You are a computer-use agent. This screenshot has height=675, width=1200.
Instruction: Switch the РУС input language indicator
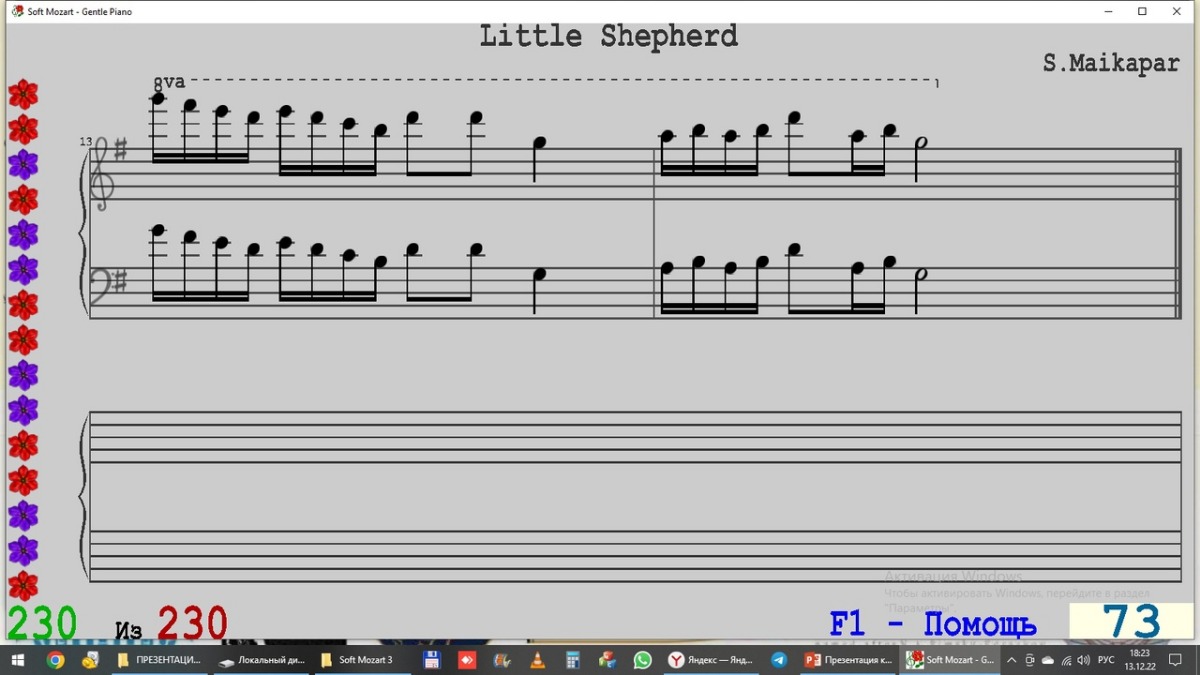tap(1106, 660)
